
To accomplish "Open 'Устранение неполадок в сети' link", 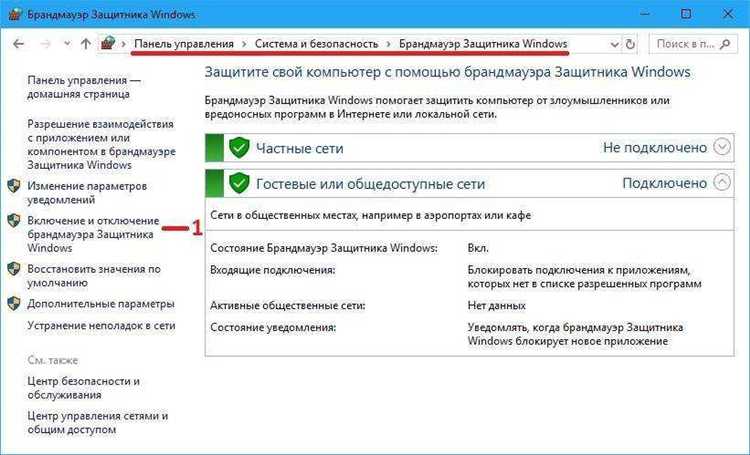I will (x=101, y=325).
